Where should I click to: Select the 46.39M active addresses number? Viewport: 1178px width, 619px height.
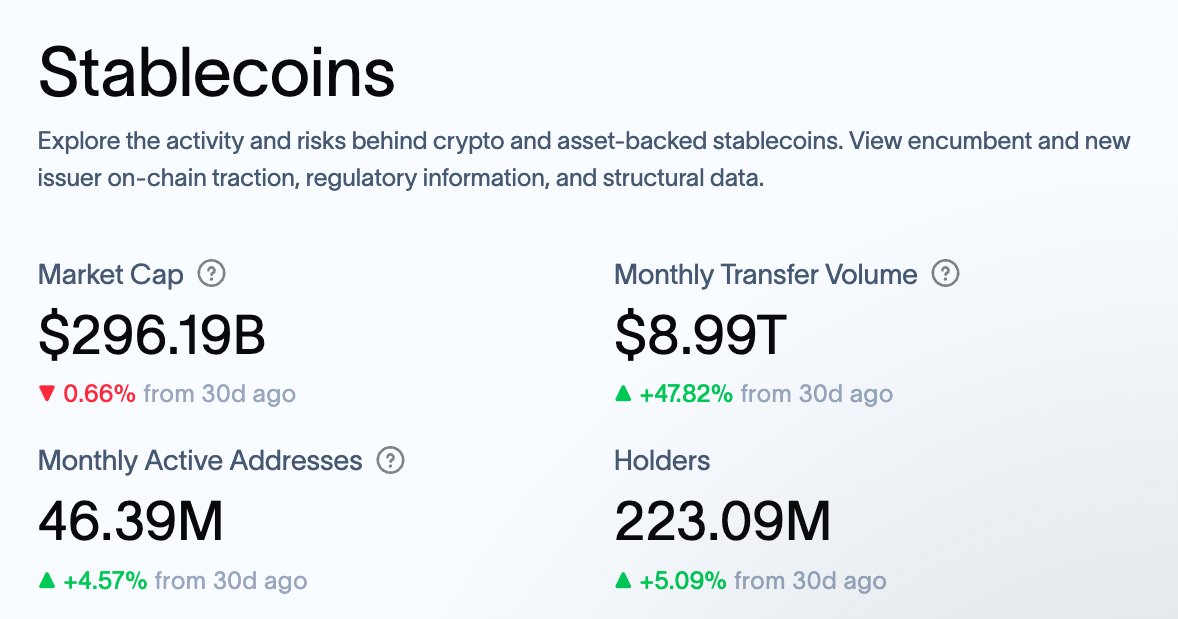click(131, 521)
